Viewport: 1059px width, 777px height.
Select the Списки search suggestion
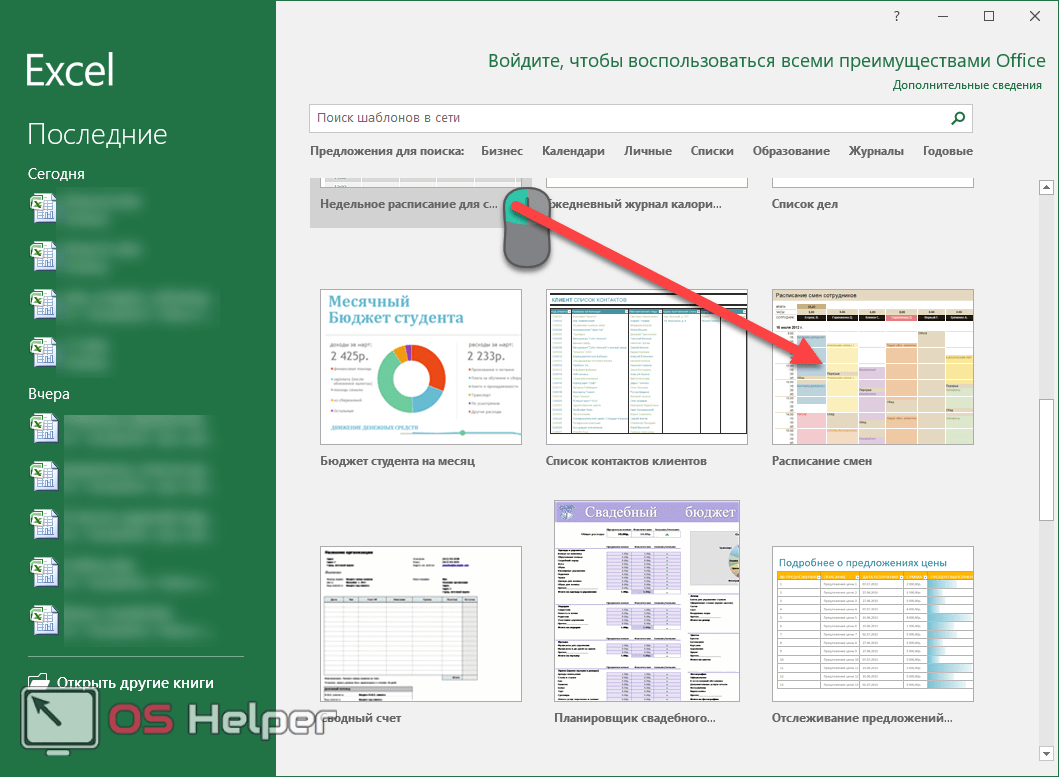(x=712, y=151)
